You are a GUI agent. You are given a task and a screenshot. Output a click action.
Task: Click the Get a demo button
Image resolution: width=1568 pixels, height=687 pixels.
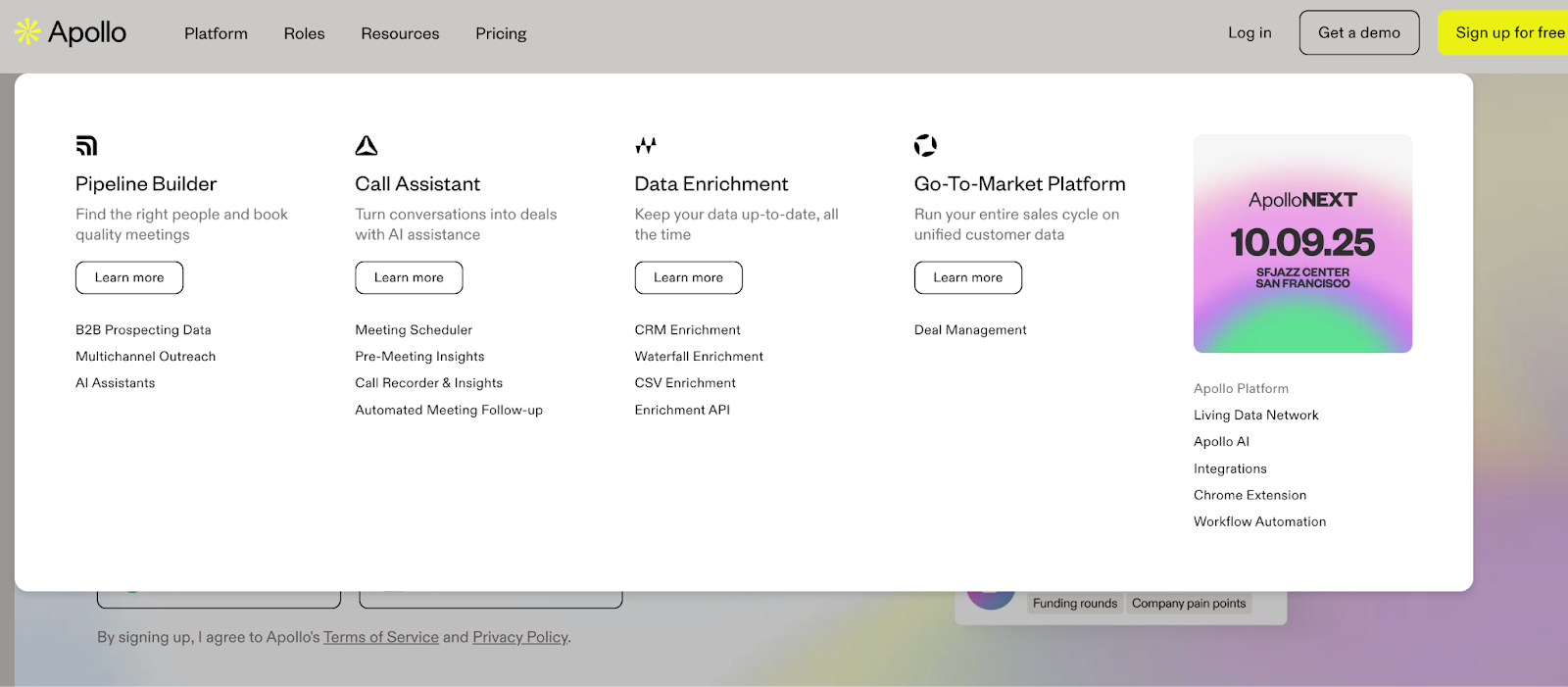[1359, 32]
